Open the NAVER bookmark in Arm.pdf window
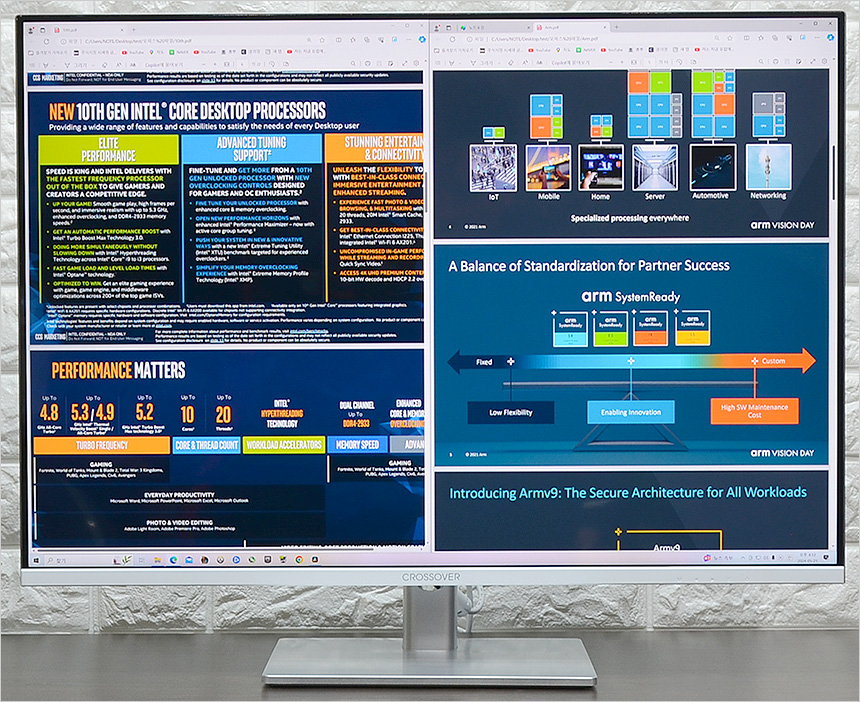860x702 pixels. pyautogui.click(x=588, y=48)
